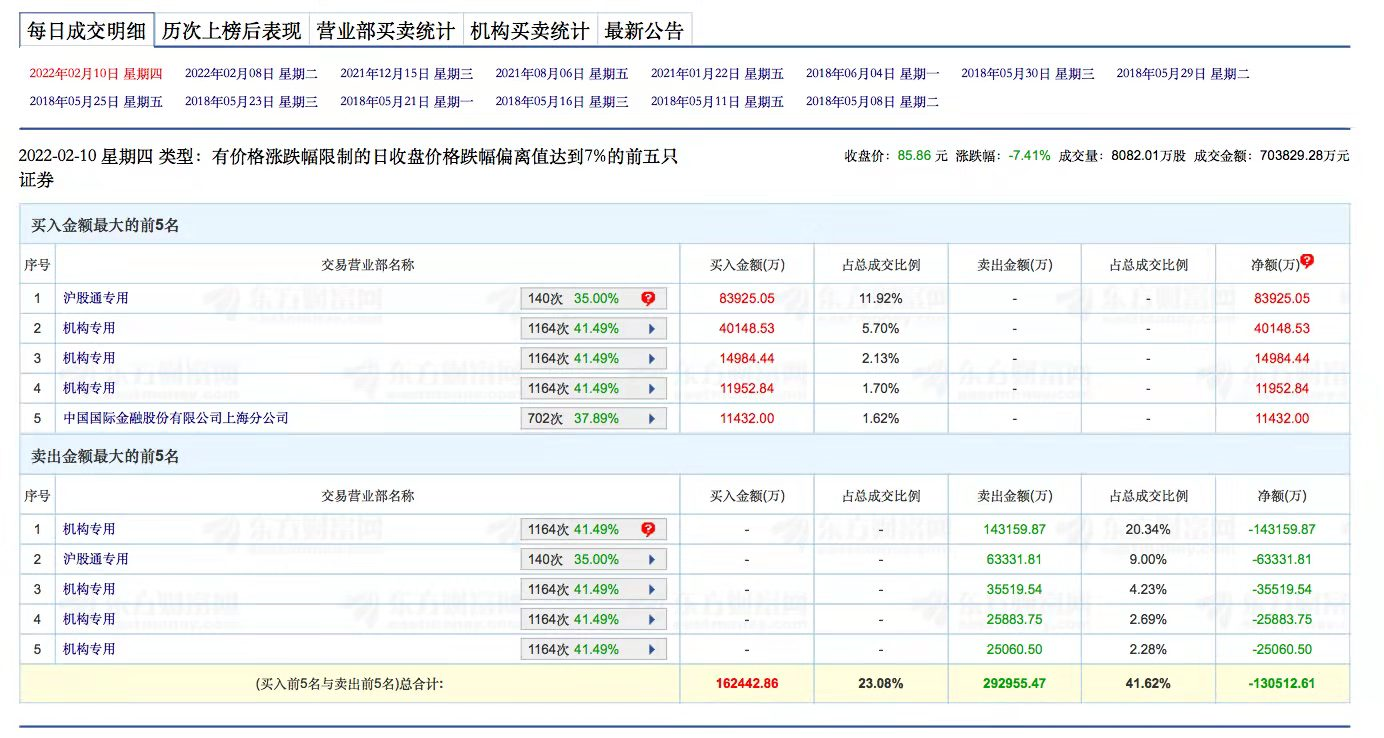Expand 1164次 stats for 11952.84 buy row
This screenshot has height=738, width=1384.
(593, 388)
